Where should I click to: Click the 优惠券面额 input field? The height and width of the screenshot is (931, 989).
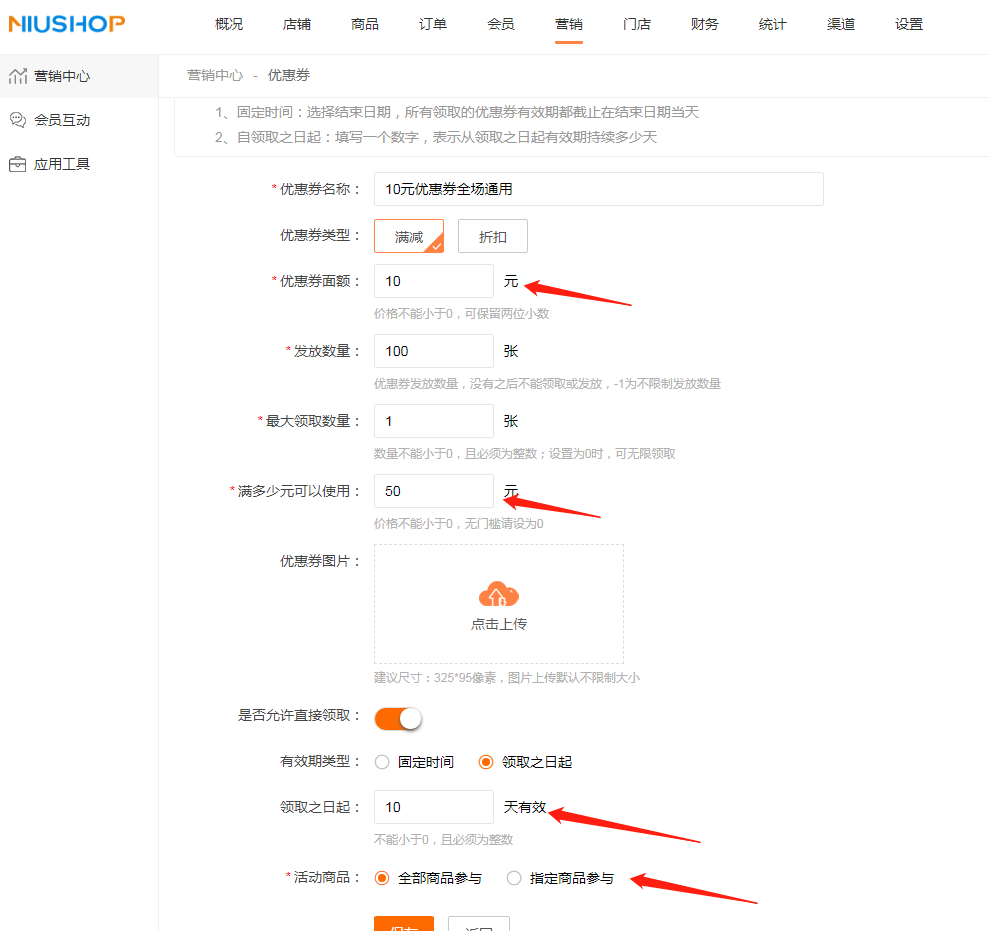[433, 281]
